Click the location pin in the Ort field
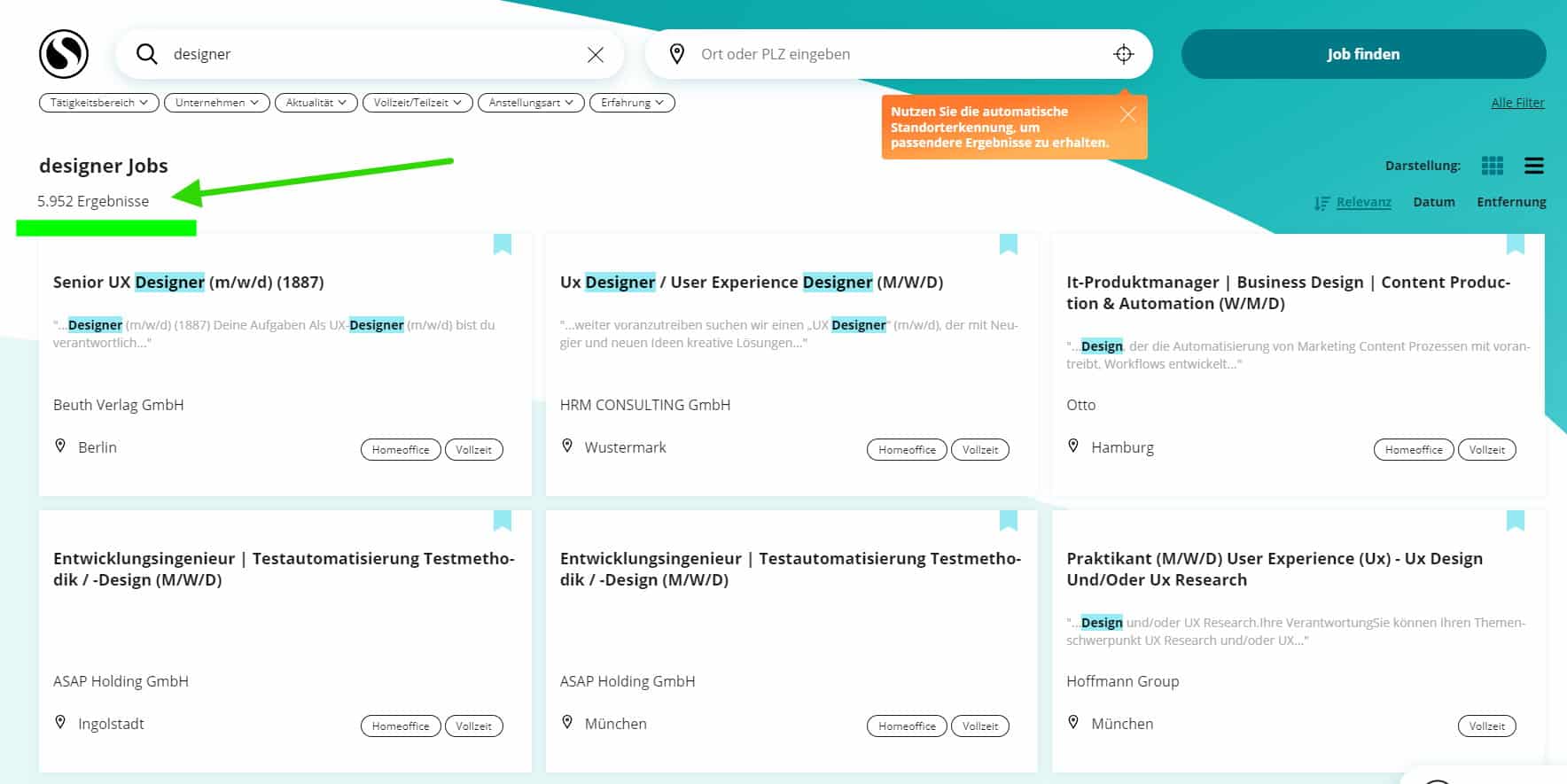 click(677, 54)
